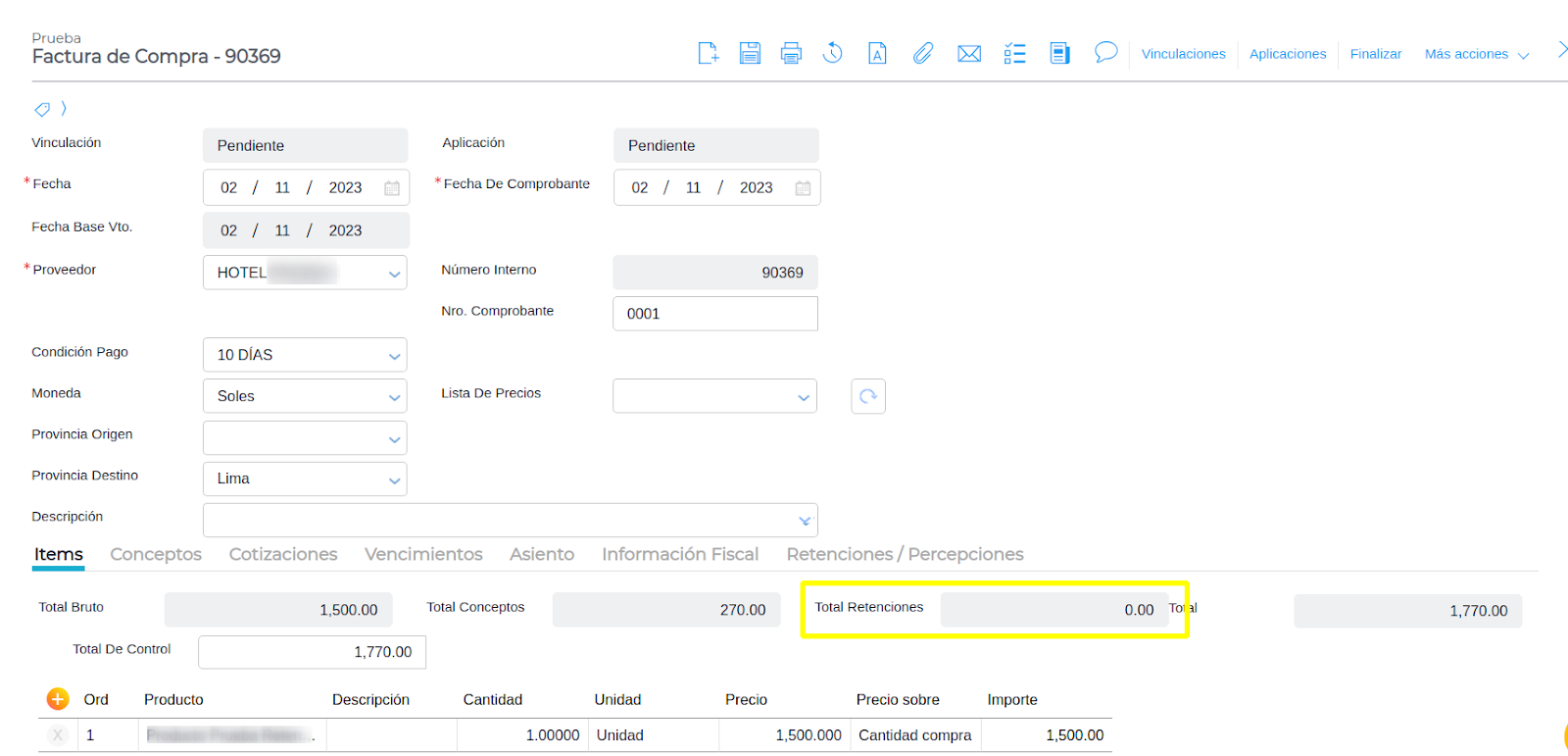Viewport: 1568px width, 756px height.
Task: Open the Más acciones menu
Action: 1476,54
